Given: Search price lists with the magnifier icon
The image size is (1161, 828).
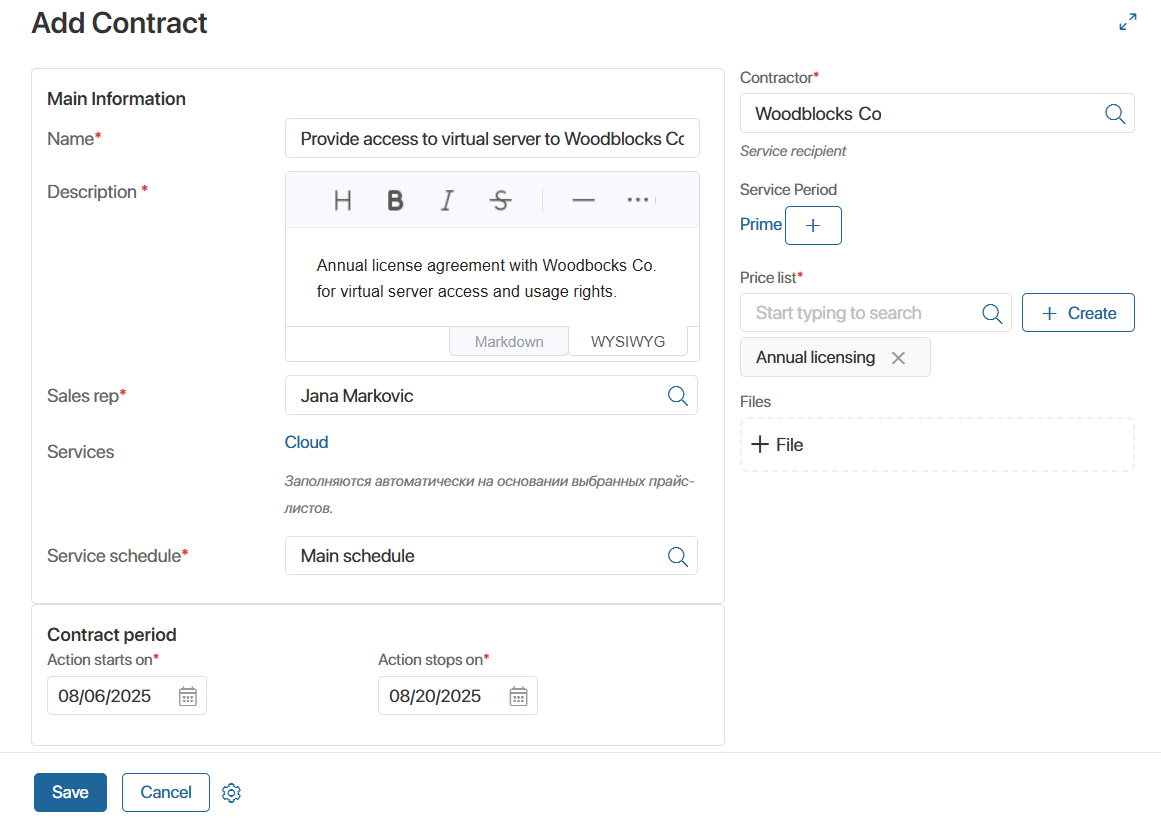Looking at the screenshot, I should point(992,313).
